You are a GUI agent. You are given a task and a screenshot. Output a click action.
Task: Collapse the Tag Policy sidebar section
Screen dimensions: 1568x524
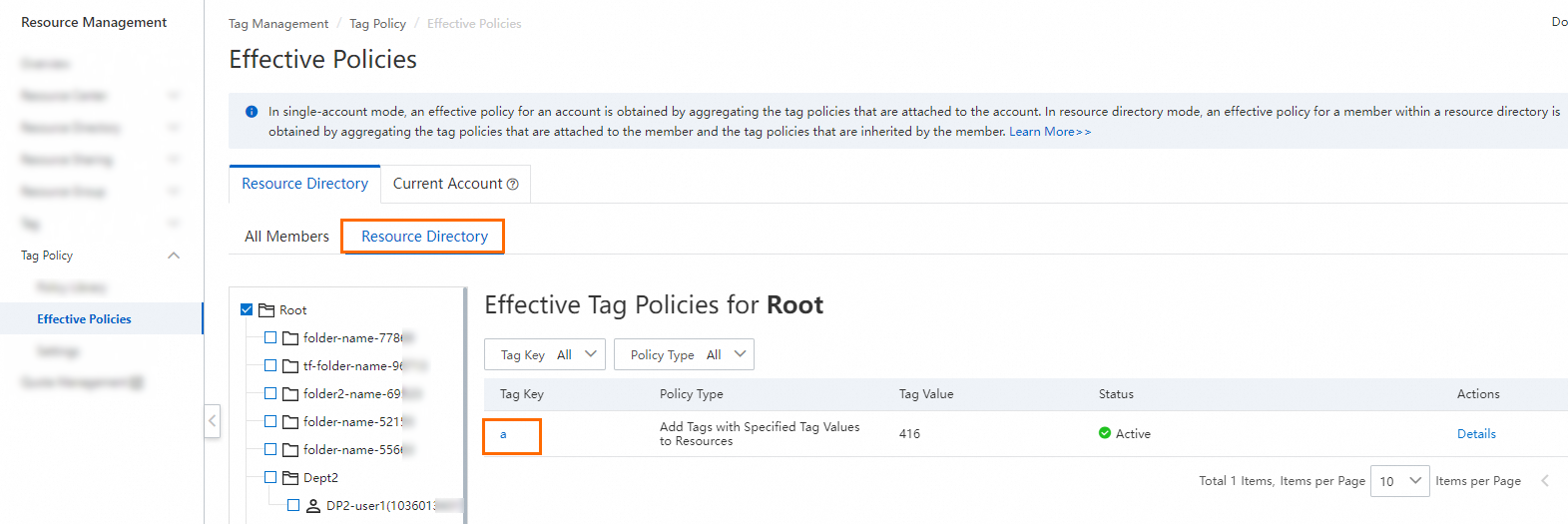click(174, 256)
